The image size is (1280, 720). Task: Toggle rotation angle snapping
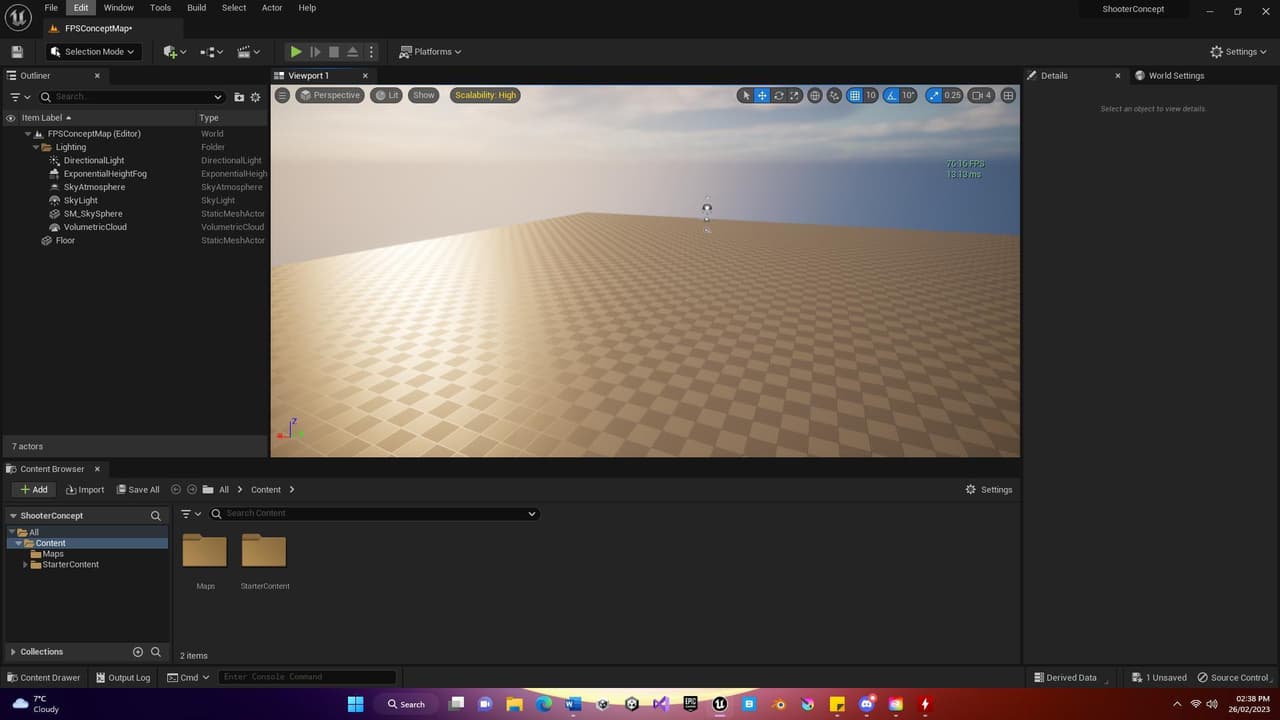pos(891,95)
